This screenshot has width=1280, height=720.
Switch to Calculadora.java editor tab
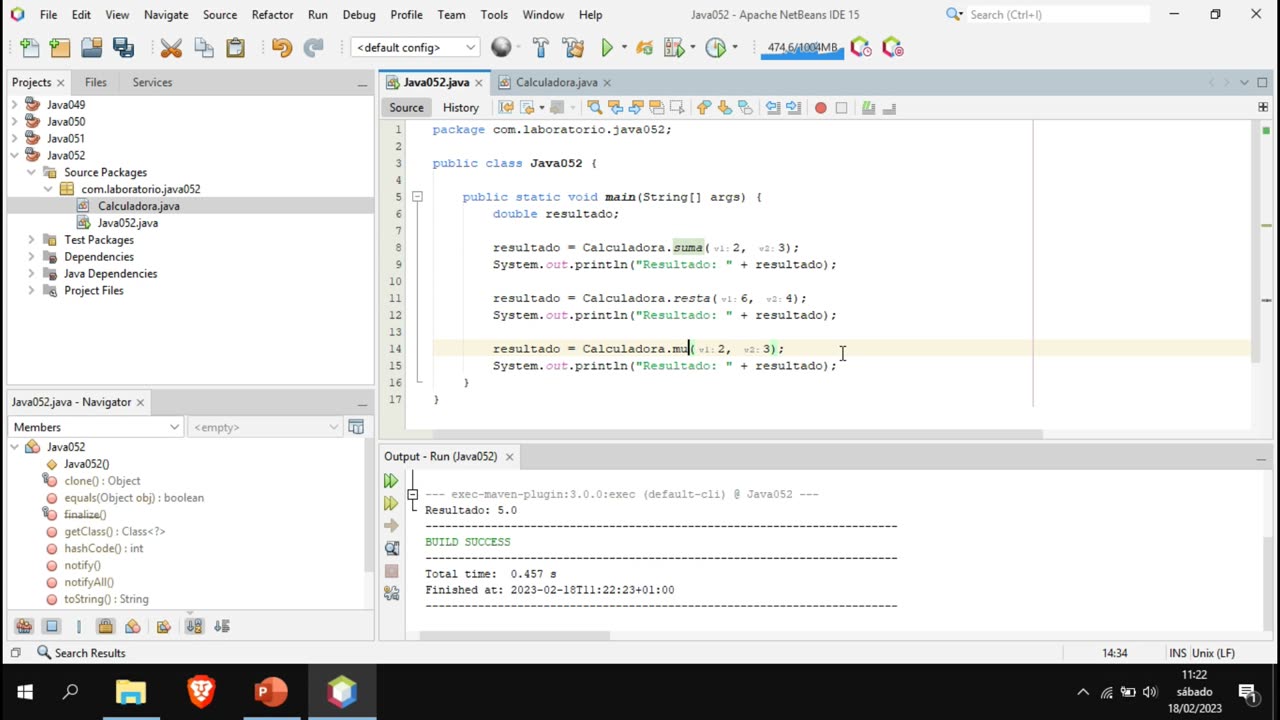556,82
